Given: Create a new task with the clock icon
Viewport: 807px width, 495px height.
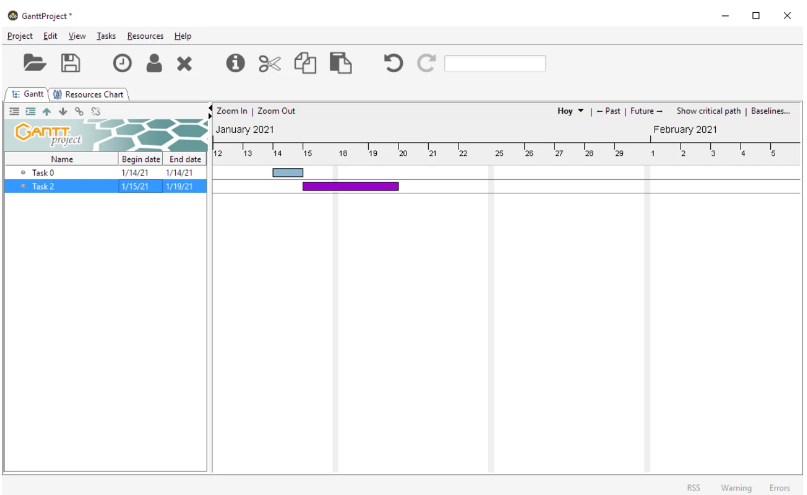Looking at the screenshot, I should click(120, 64).
